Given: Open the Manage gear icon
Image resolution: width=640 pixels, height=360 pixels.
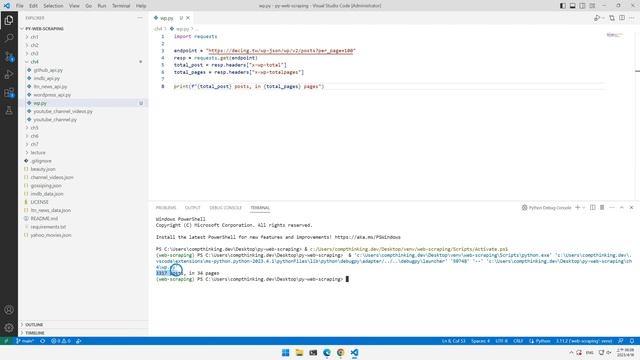Looking at the screenshot, I should pos(9,328).
